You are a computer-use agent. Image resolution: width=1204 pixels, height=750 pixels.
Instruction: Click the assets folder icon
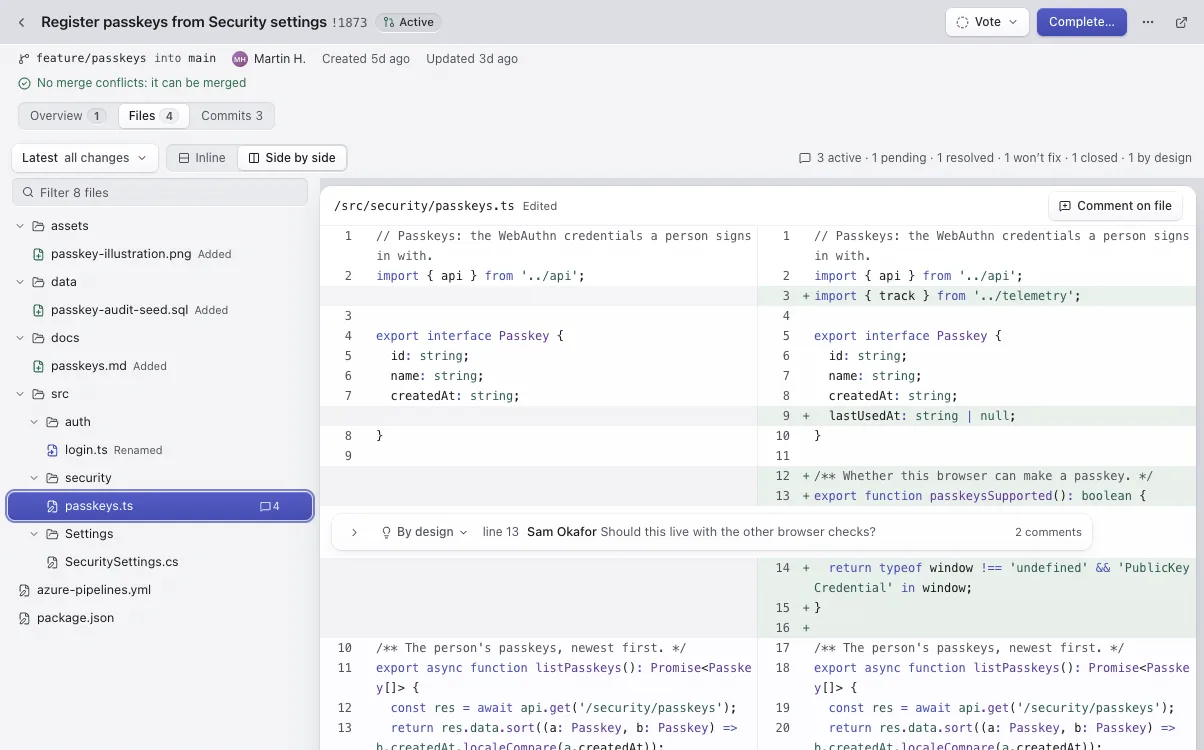click(38, 226)
